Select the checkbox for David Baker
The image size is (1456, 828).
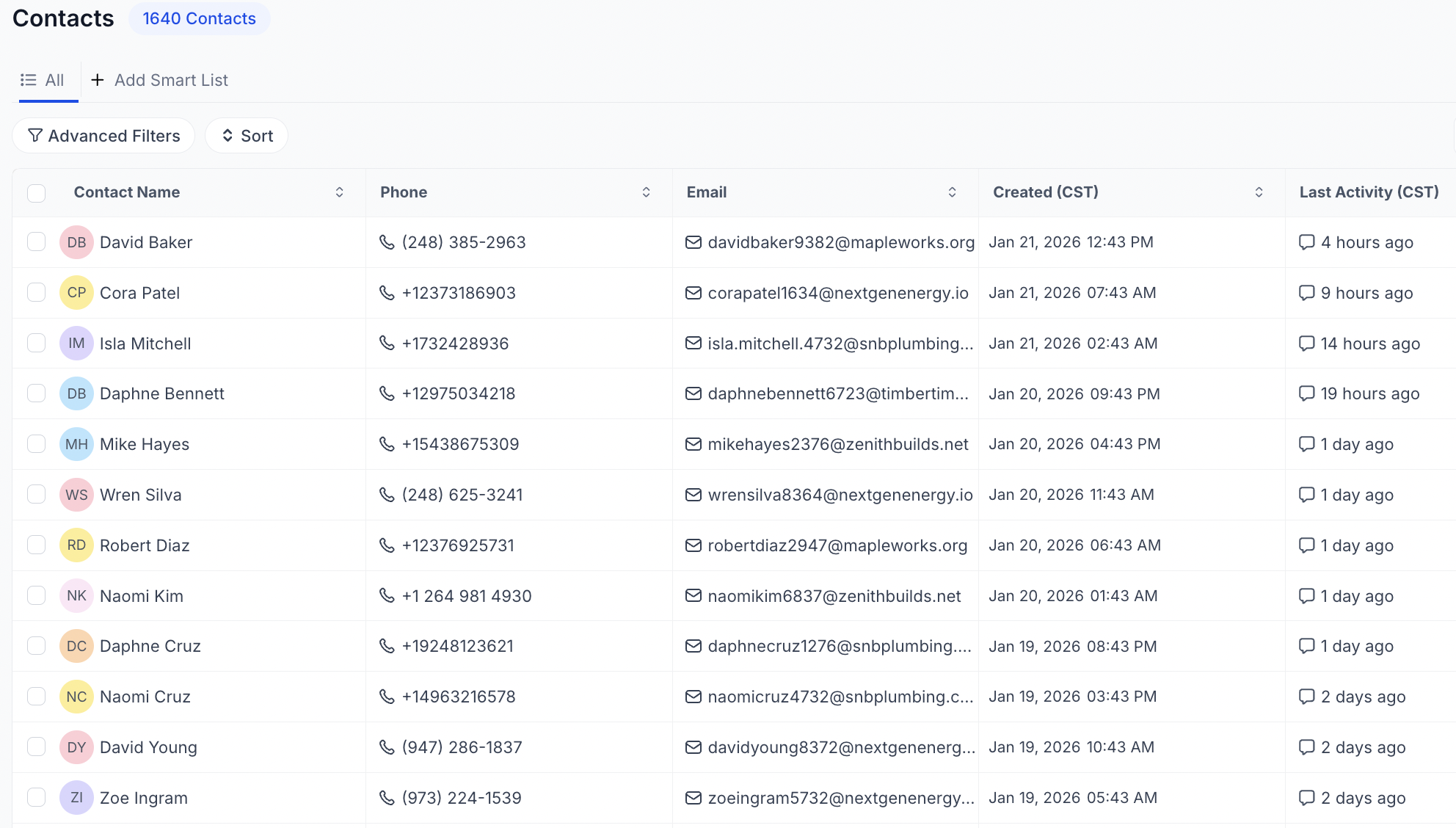(37, 242)
